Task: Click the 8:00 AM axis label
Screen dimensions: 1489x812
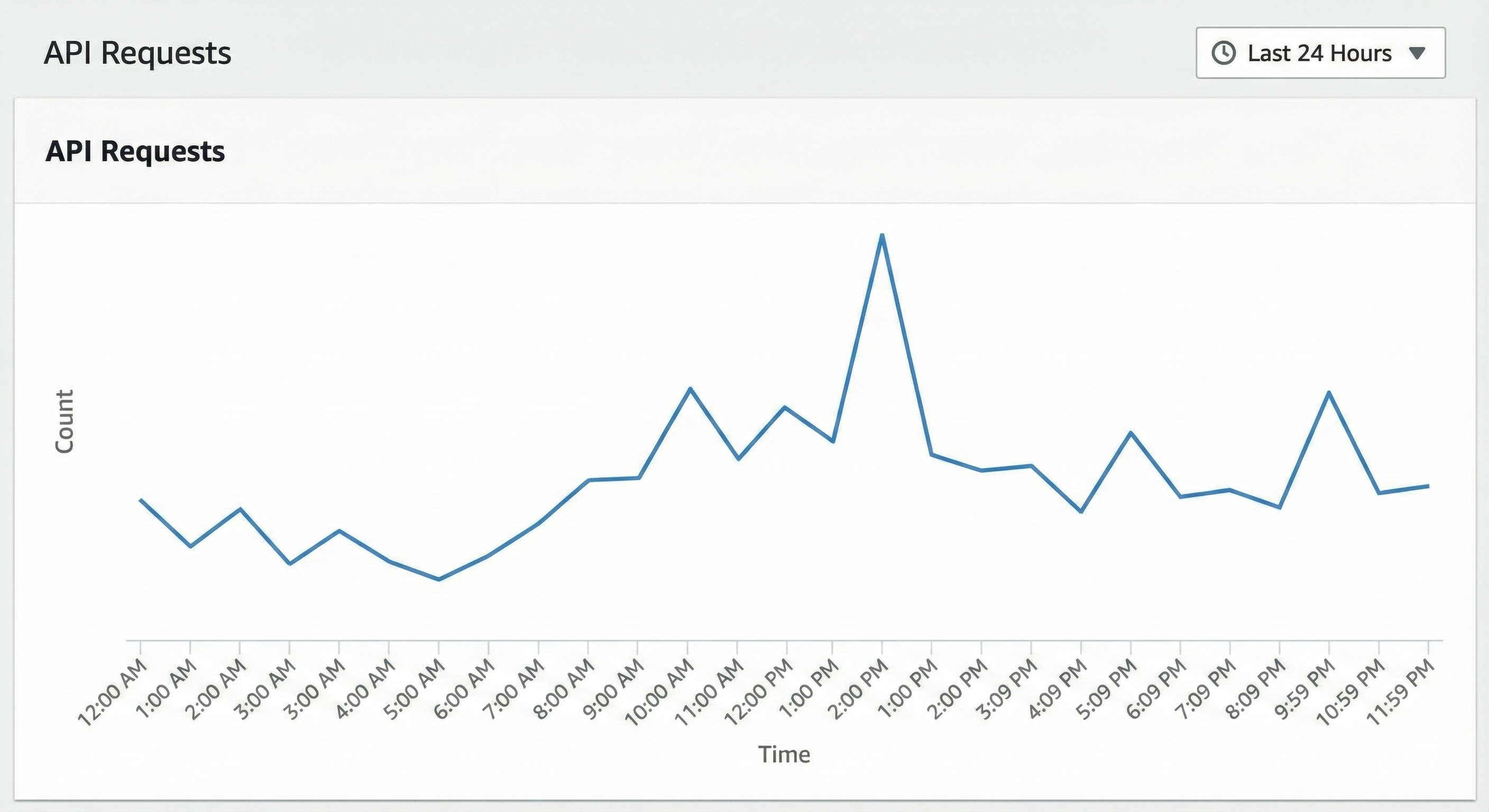Action: pyautogui.click(x=565, y=688)
